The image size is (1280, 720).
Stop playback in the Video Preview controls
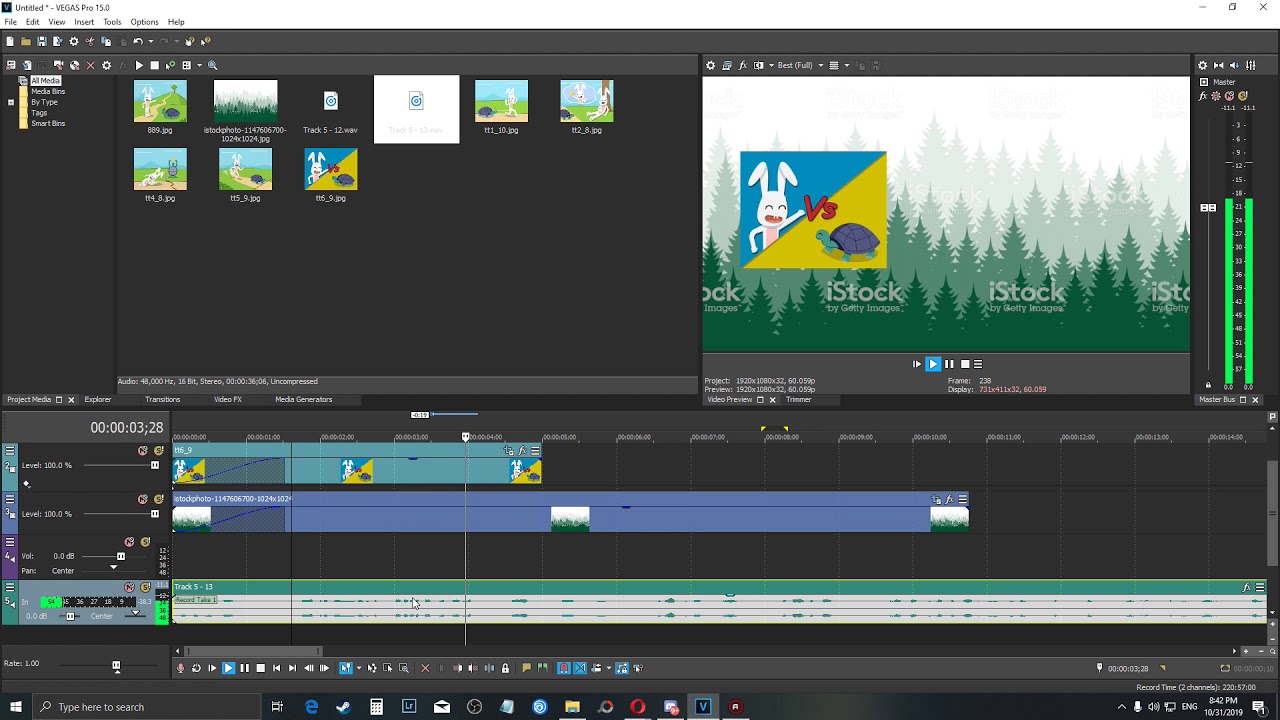tap(964, 364)
